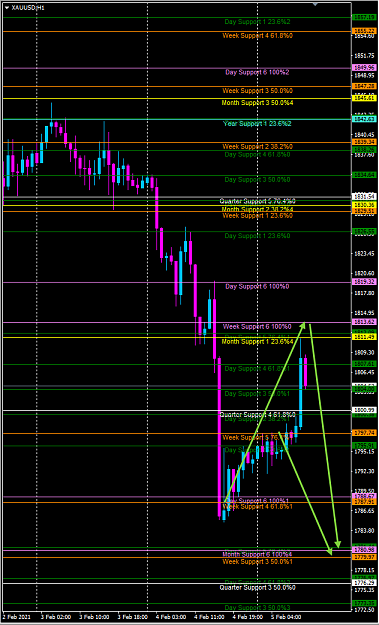Select the Week Support 3 50.0%0 label
Screen dimensions: 379x625
pyautogui.click(x=257, y=90)
